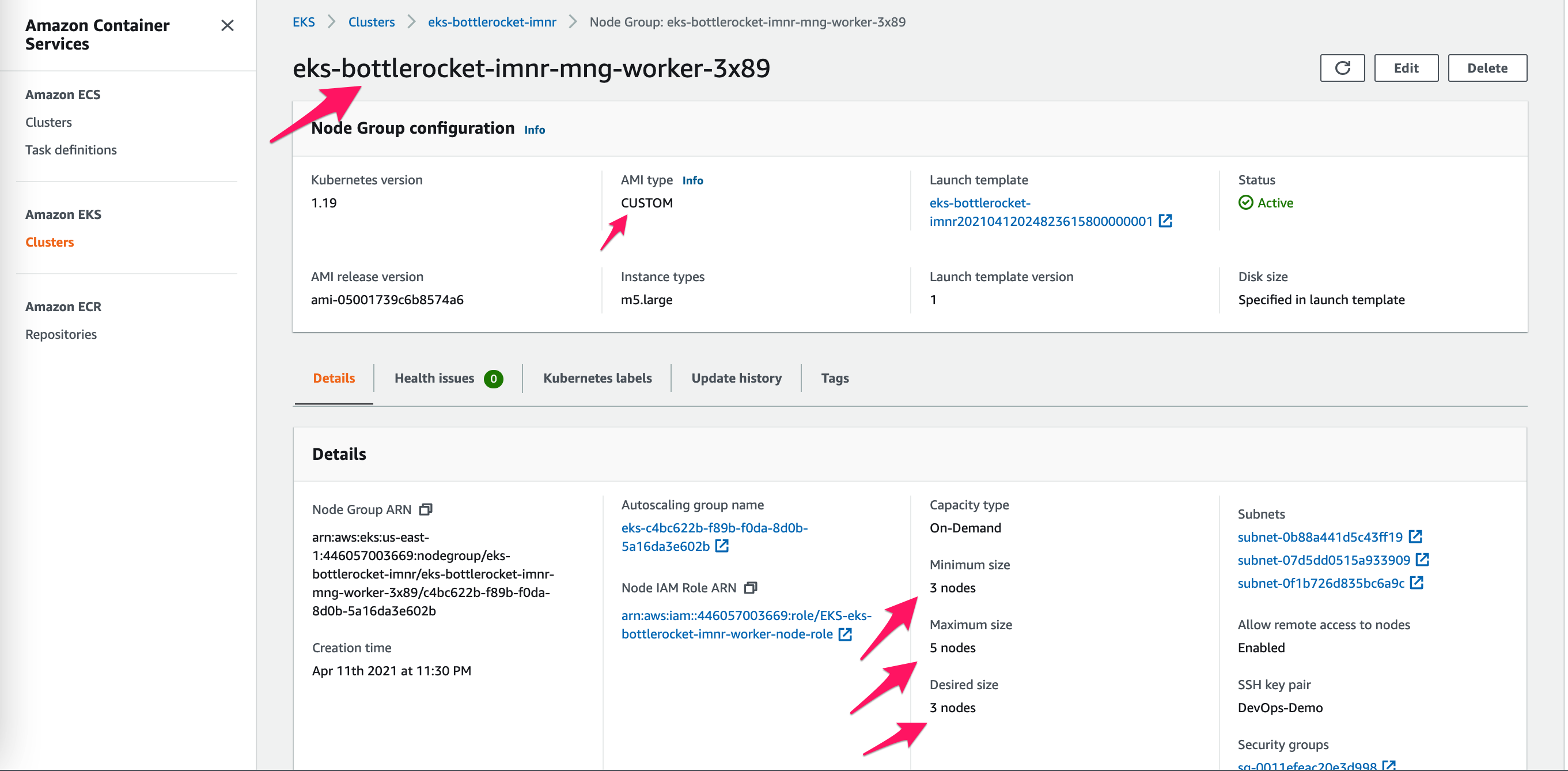Open external icon for subnet-07d5dd0515a933909
The width and height of the screenshot is (1568, 771).
tap(1422, 560)
